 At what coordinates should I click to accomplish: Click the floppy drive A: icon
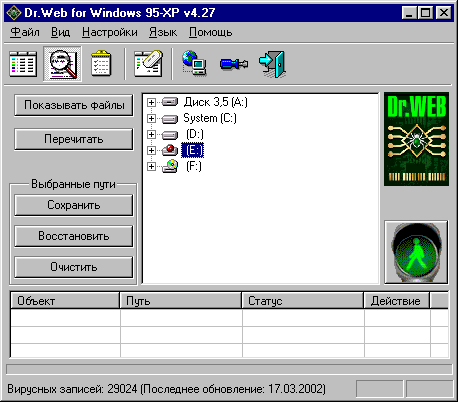170,102
